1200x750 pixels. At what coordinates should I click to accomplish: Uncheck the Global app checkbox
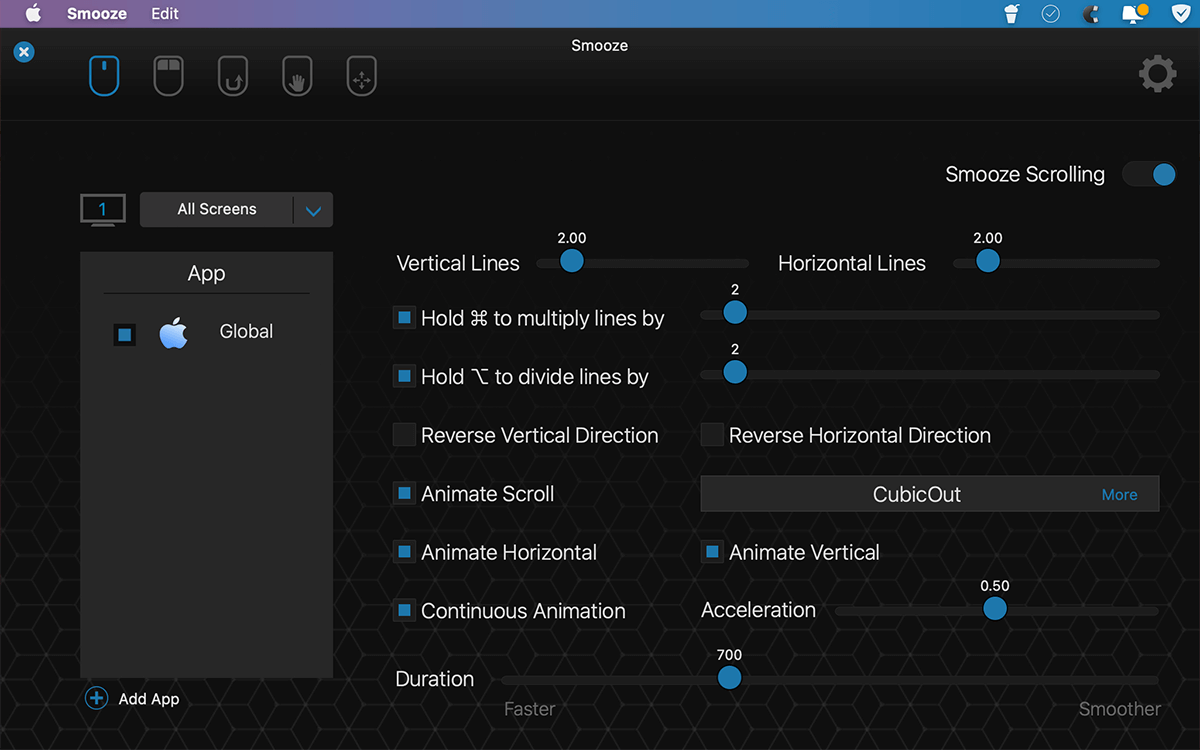pyautogui.click(x=125, y=334)
